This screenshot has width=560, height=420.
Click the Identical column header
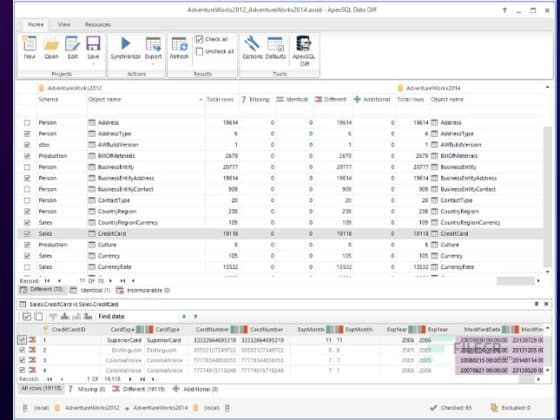click(292, 100)
